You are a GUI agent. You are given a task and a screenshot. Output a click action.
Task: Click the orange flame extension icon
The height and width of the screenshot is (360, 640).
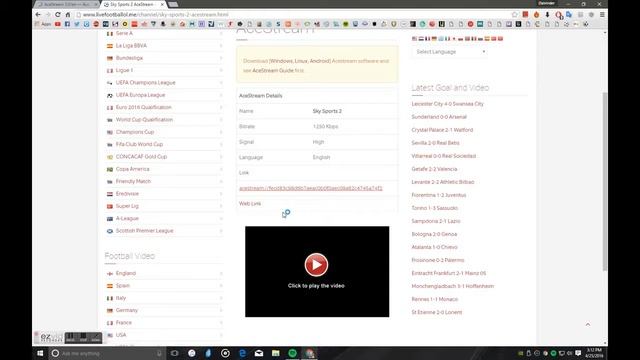(x=536, y=14)
